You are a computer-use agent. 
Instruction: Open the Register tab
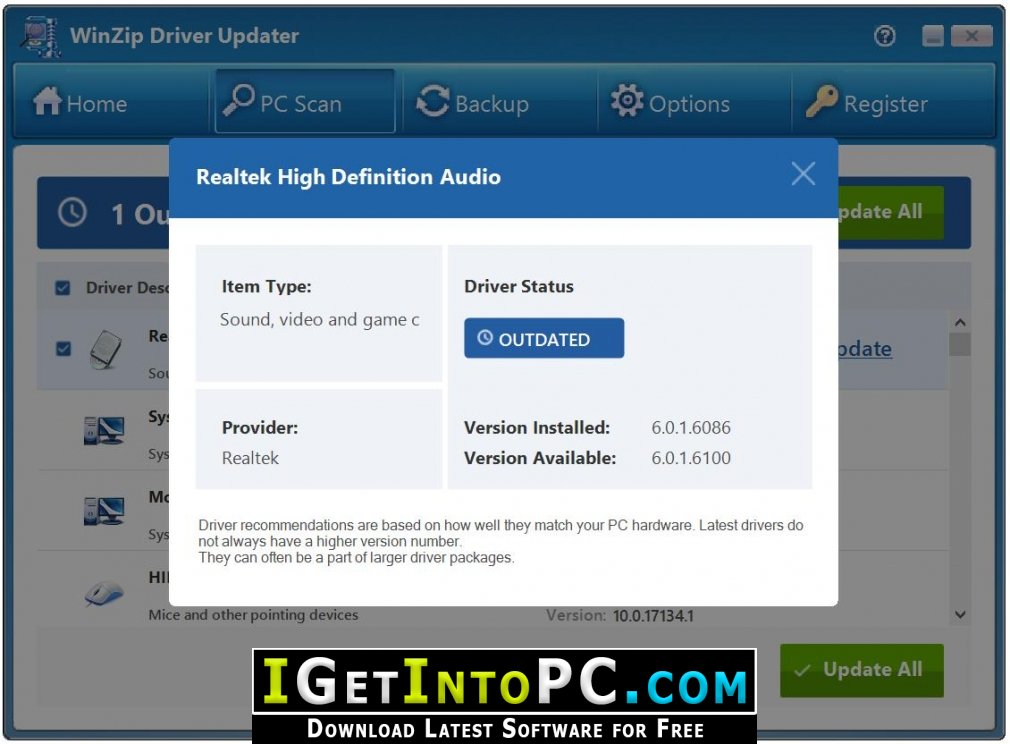point(891,101)
